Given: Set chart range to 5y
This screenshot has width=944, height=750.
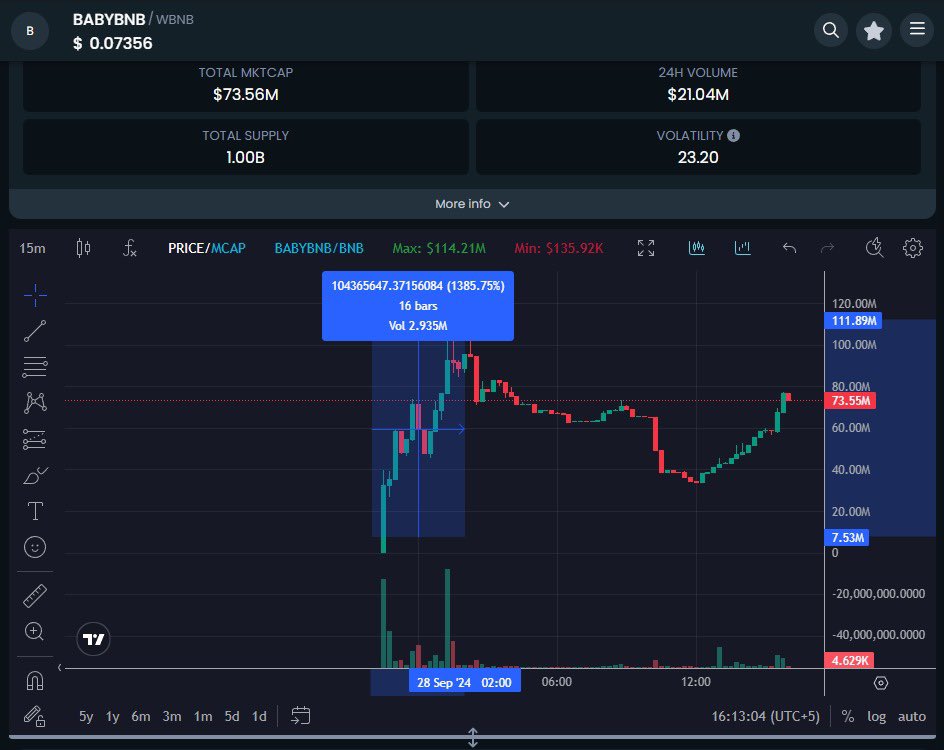Looking at the screenshot, I should pyautogui.click(x=86, y=716).
